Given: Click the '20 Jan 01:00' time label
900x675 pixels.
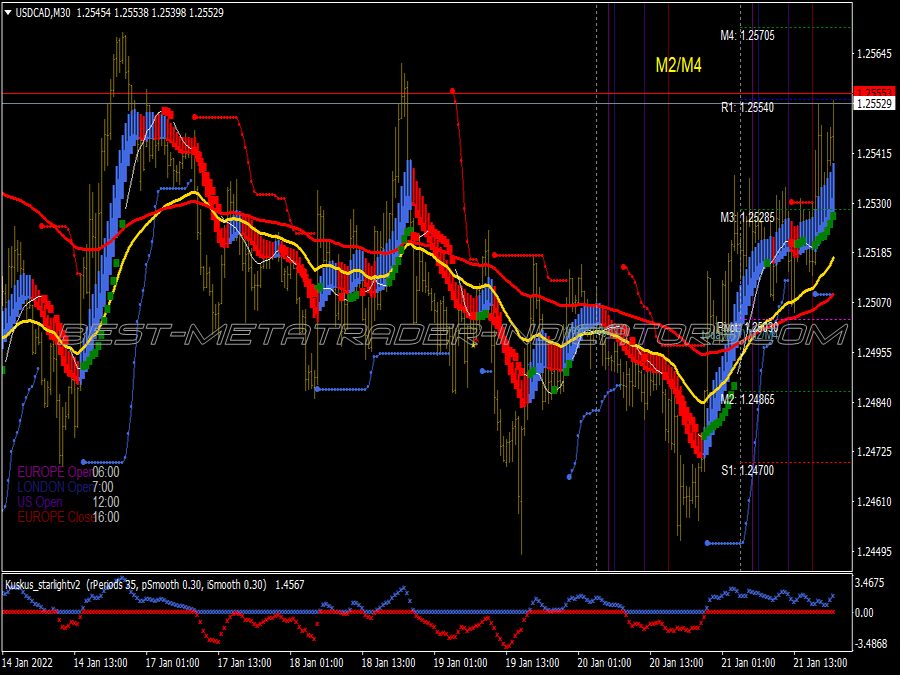Looking at the screenshot, I should 604,663.
